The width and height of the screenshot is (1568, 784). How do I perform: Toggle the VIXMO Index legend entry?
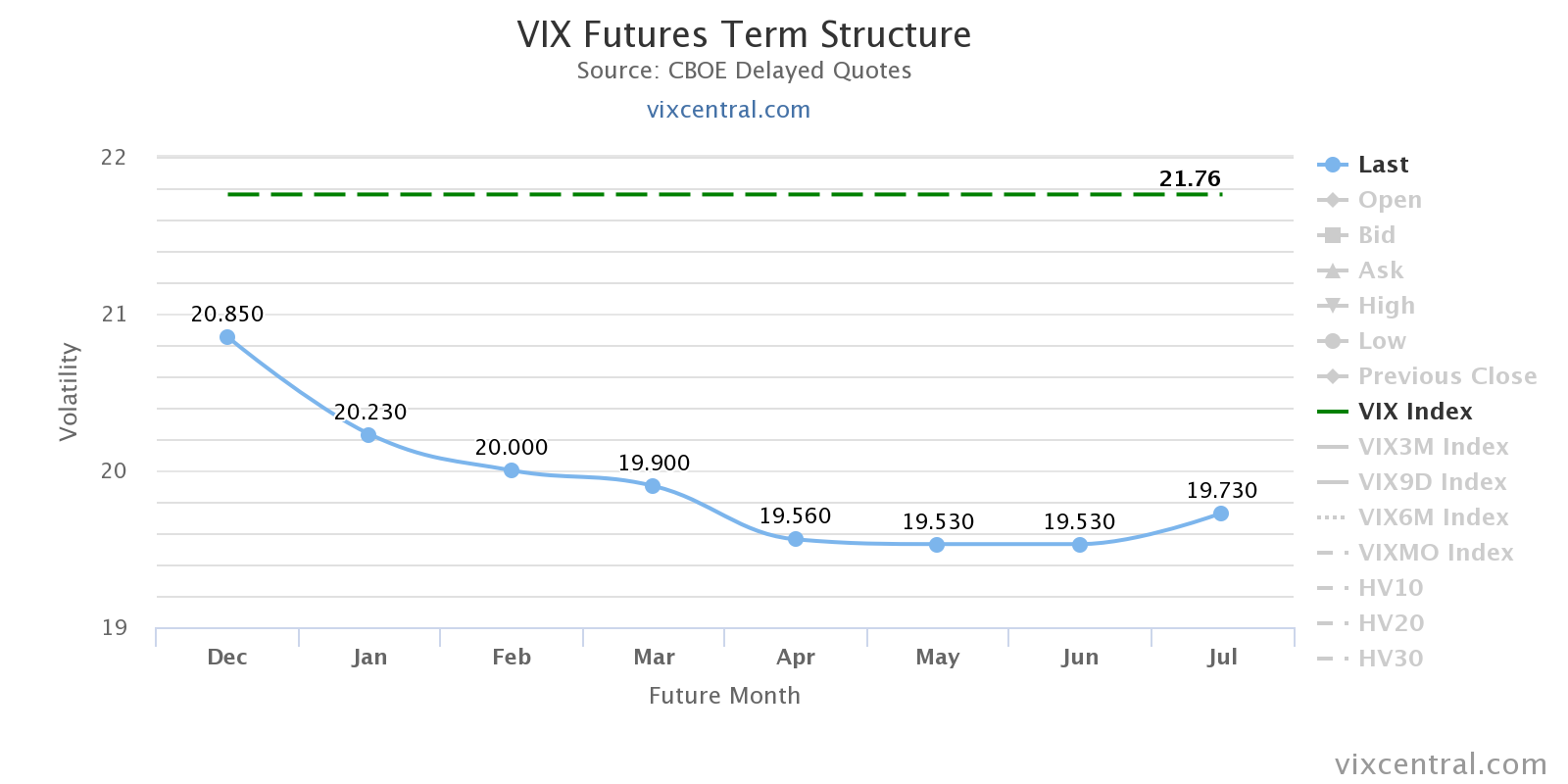(x=1435, y=553)
